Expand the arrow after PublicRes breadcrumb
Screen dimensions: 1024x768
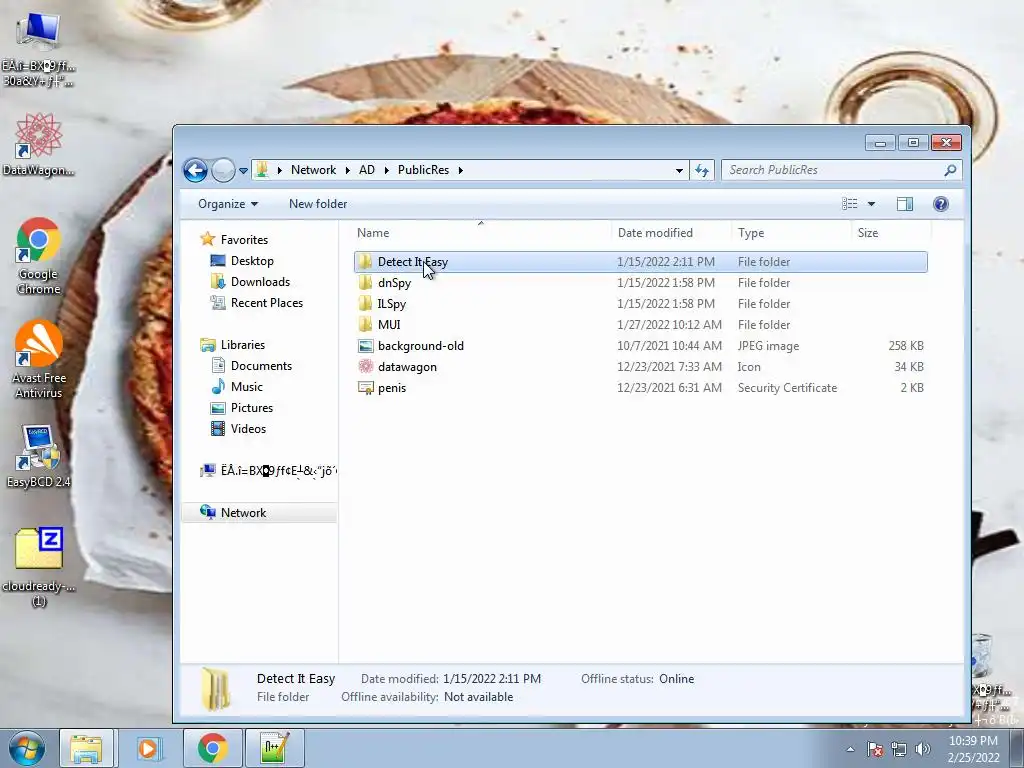coord(460,170)
